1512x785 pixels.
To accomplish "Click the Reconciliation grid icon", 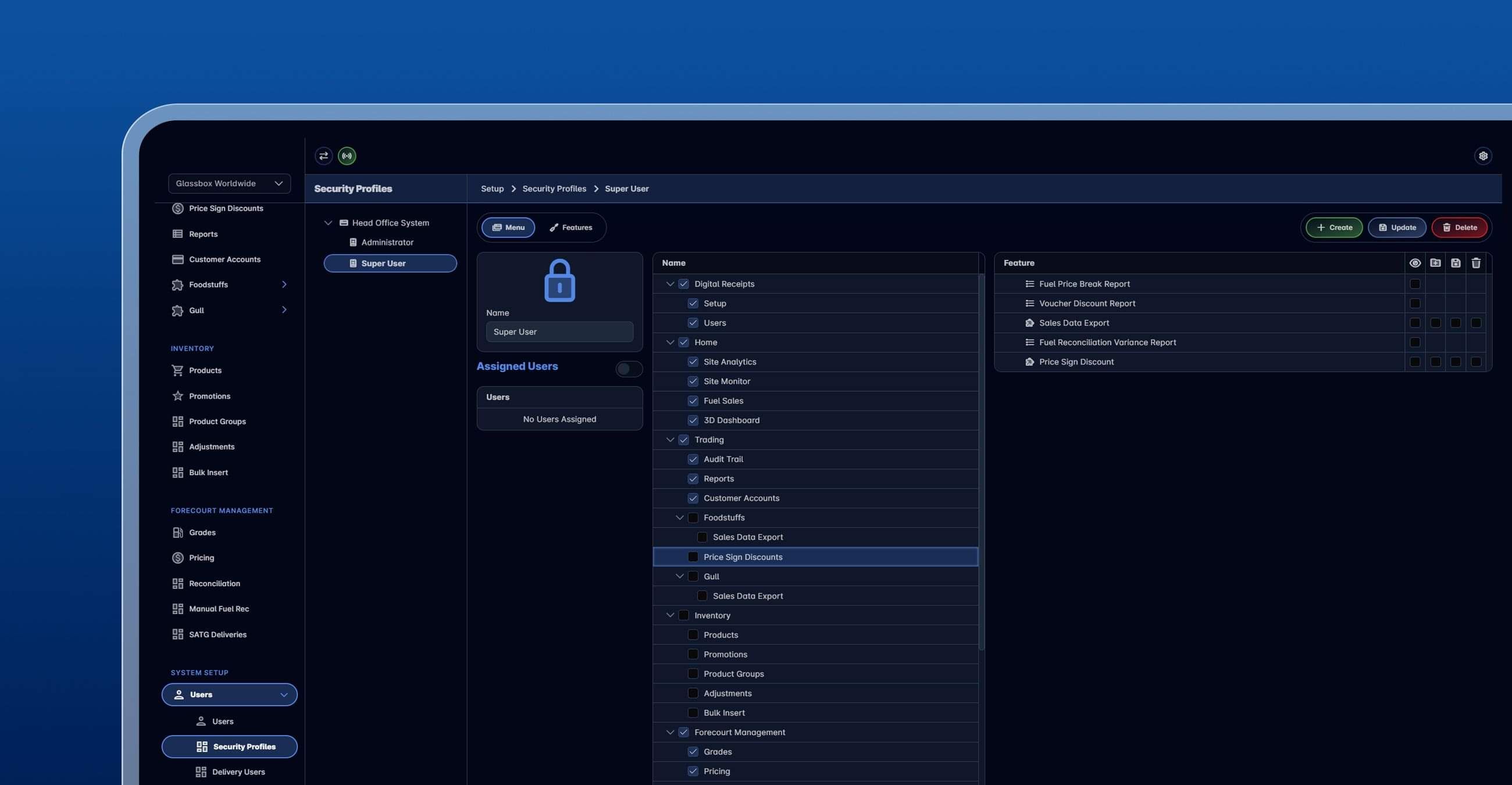I will (x=177, y=583).
